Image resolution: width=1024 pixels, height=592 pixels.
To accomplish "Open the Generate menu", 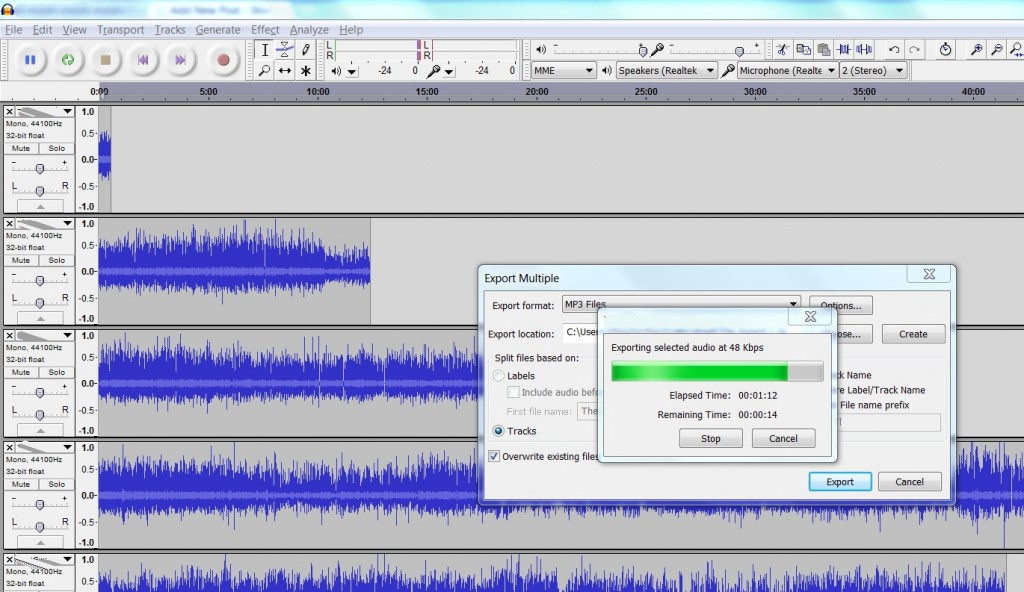I will point(217,29).
